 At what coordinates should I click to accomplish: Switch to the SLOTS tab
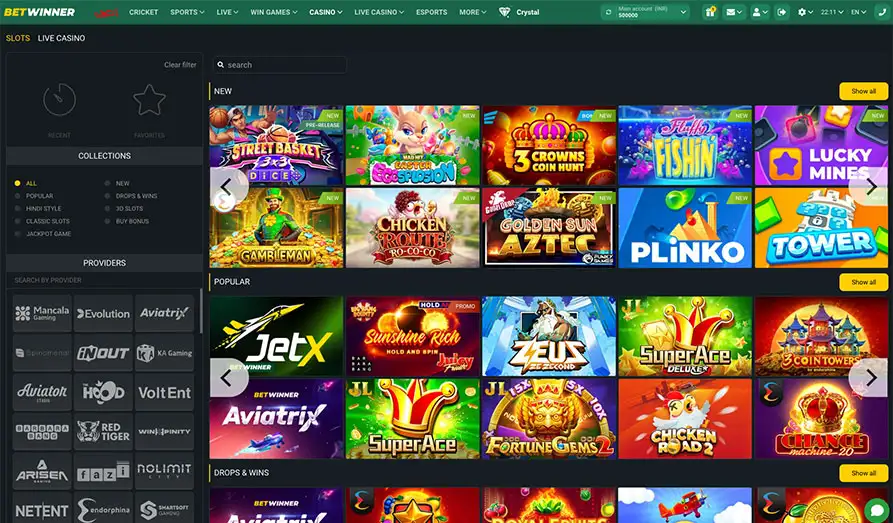18,38
